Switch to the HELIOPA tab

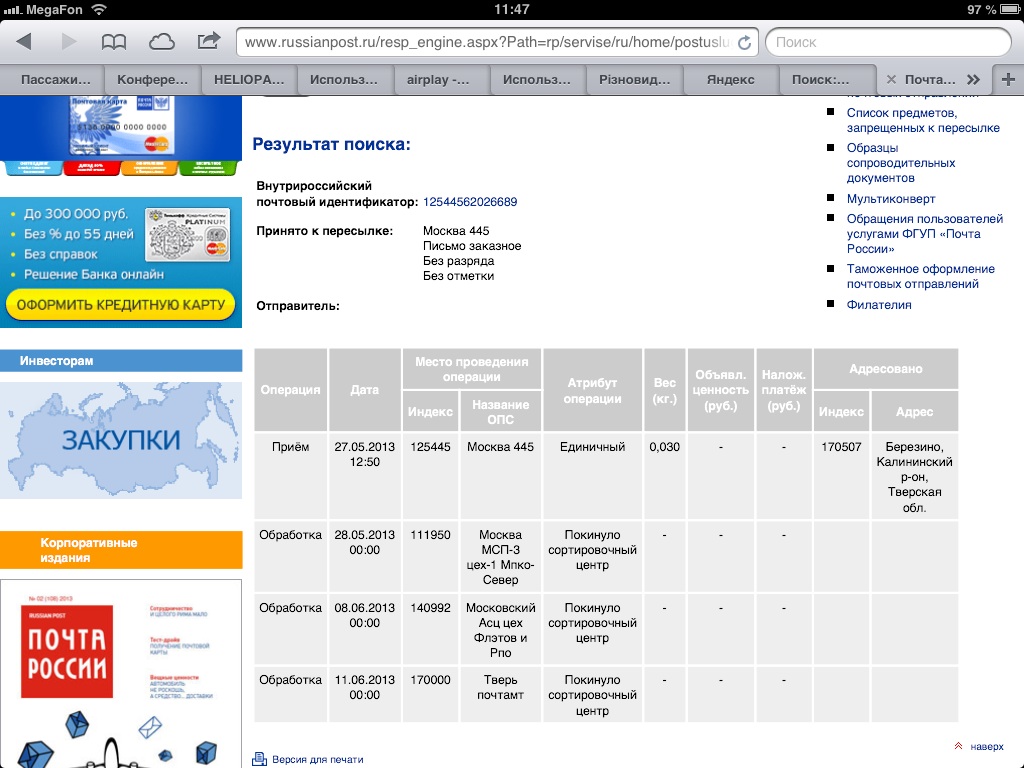pos(248,80)
